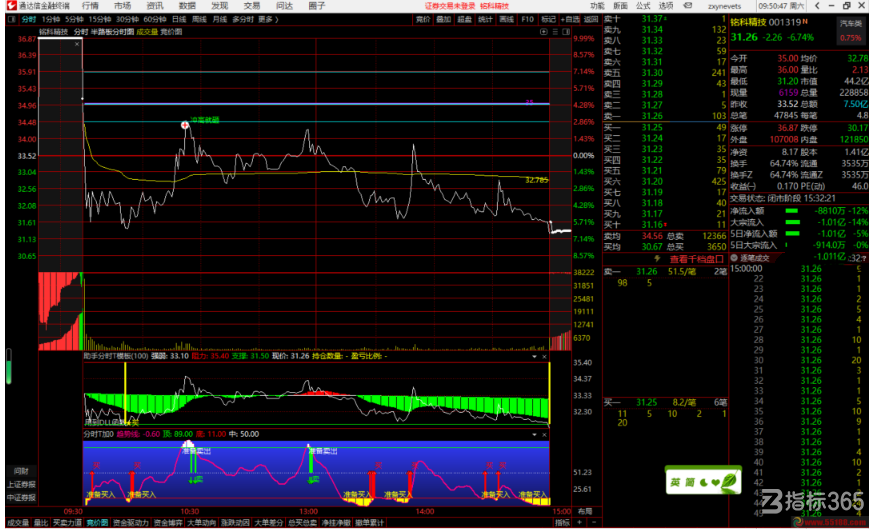Click the plus button at bottom right

580,522
